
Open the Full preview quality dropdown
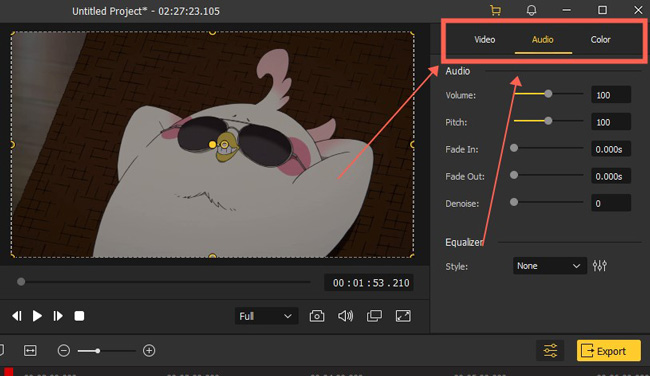tap(266, 316)
